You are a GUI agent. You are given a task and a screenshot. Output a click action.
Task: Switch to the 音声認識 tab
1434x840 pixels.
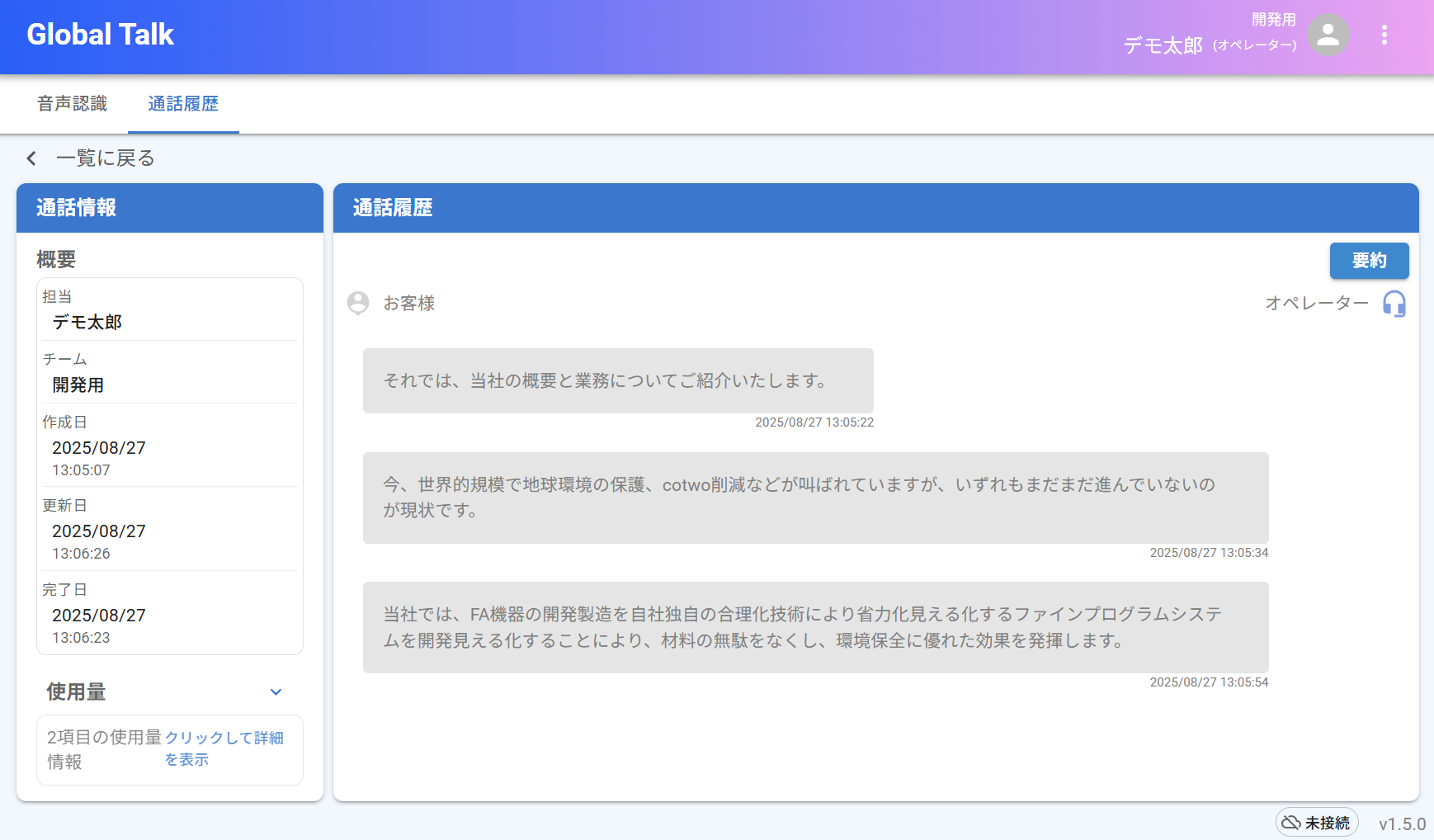click(73, 104)
